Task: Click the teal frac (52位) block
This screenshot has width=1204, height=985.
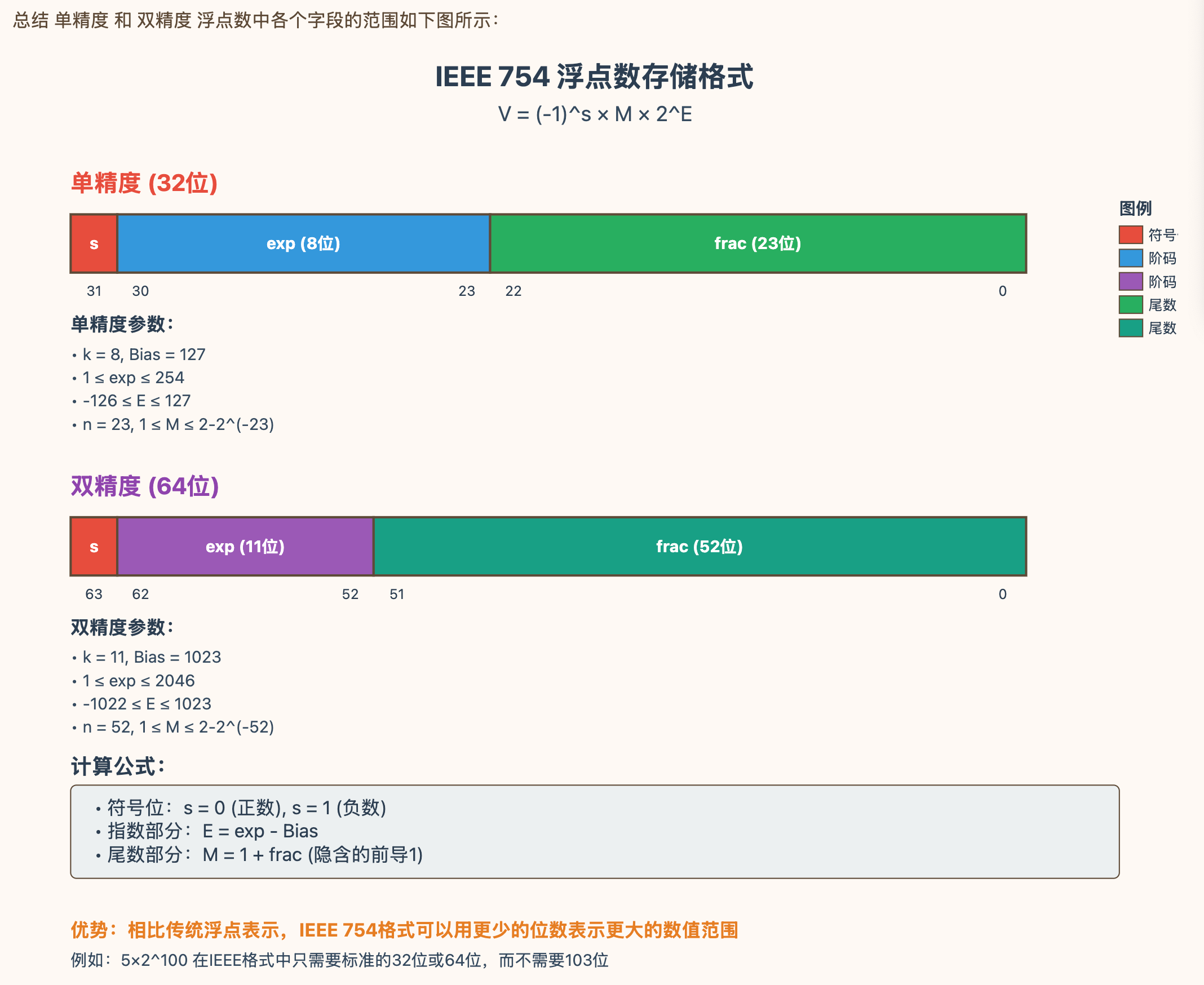Action: (x=700, y=547)
